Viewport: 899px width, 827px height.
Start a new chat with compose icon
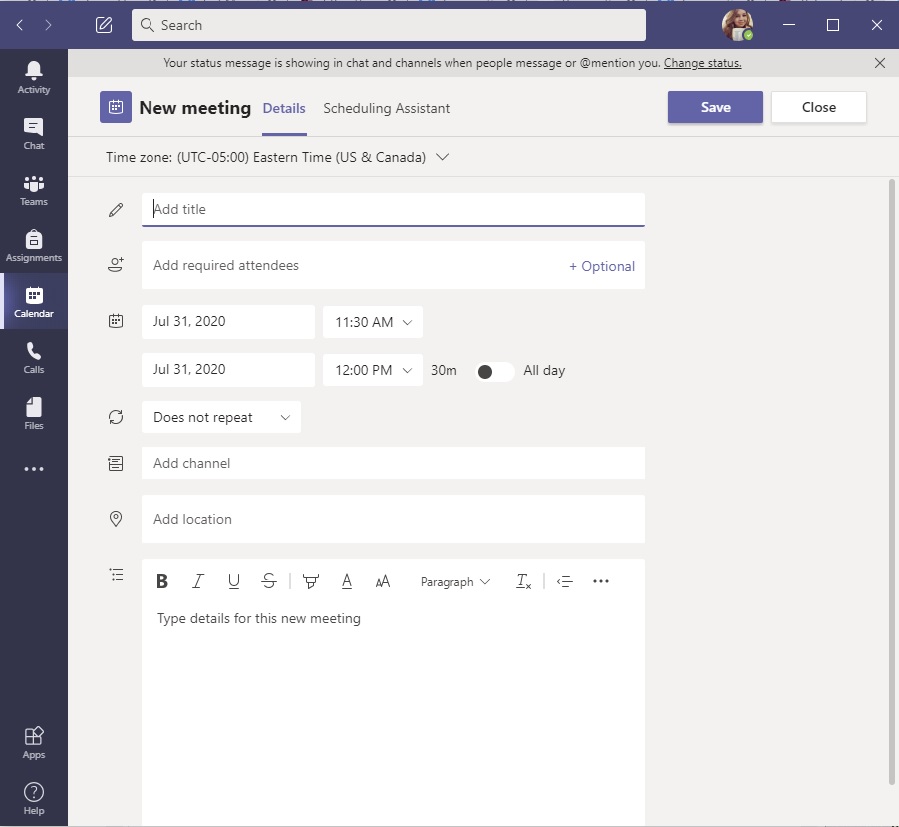104,25
